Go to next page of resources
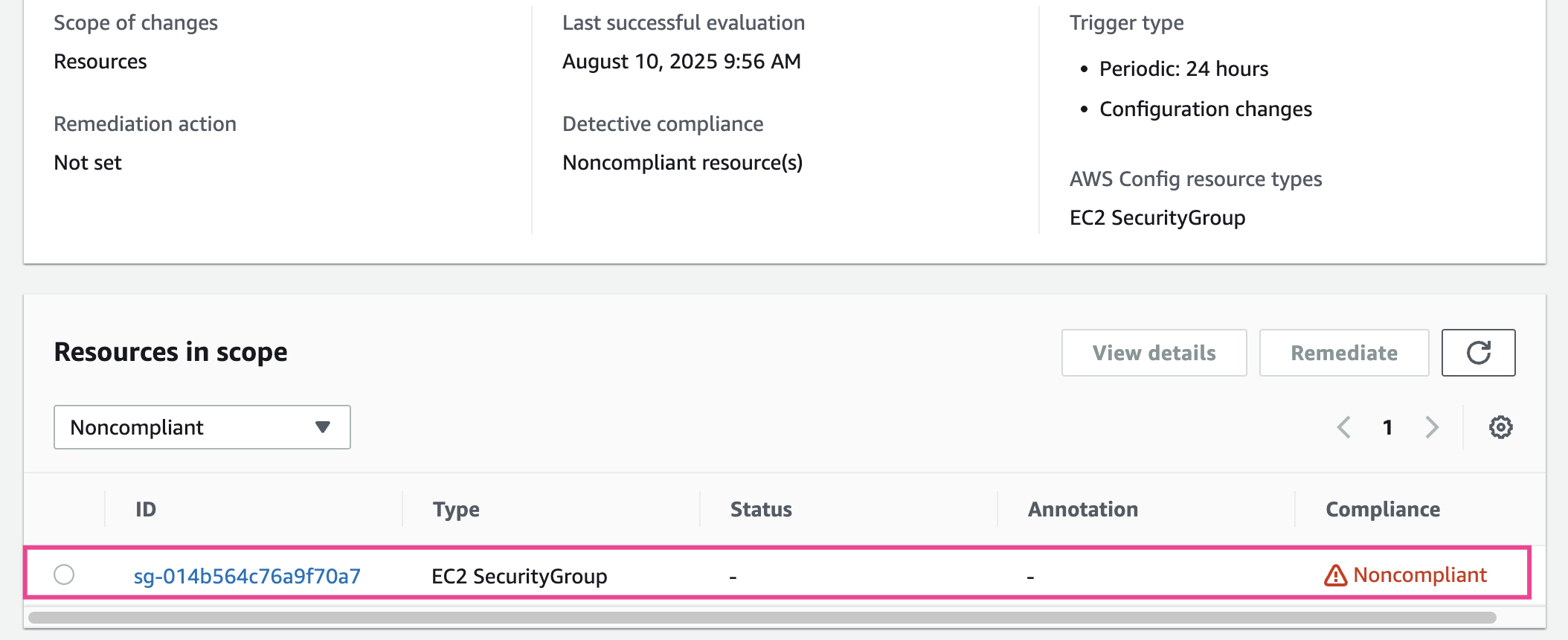1568x640 pixels. tap(1432, 427)
